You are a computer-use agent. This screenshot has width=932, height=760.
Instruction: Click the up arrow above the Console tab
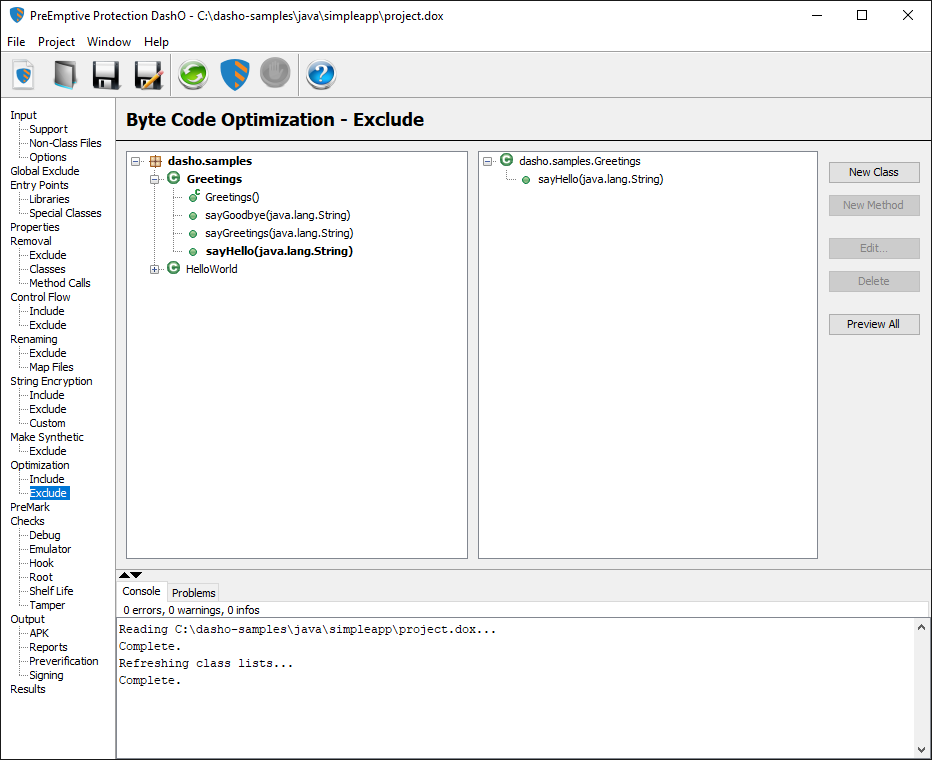[124, 575]
